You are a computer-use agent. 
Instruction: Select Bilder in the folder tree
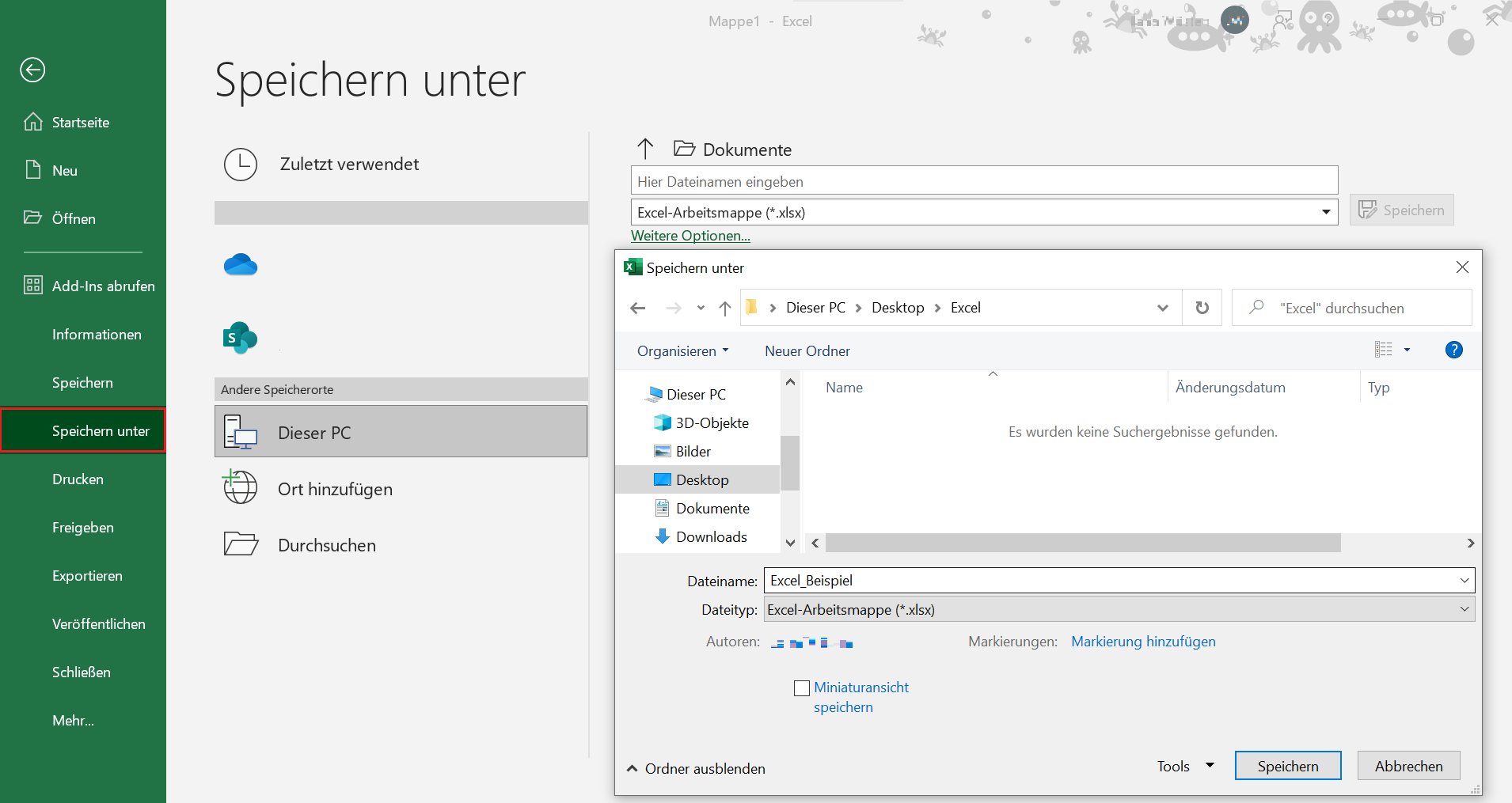(x=682, y=451)
